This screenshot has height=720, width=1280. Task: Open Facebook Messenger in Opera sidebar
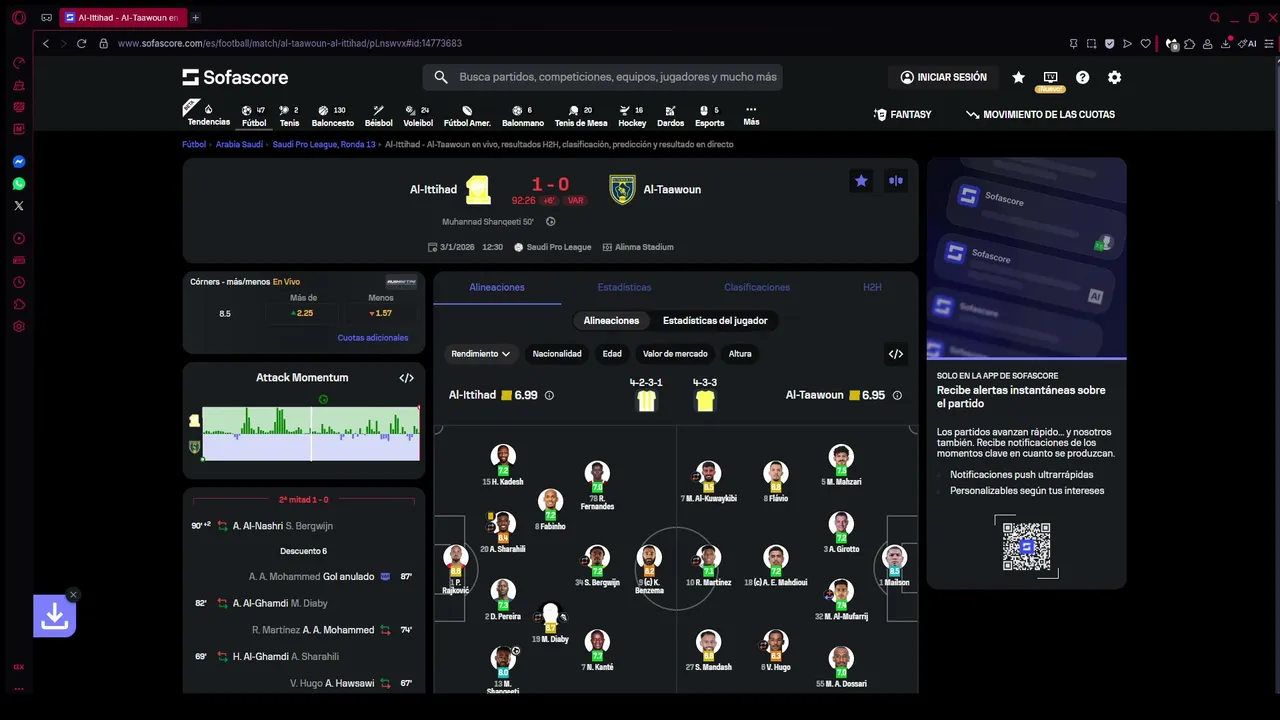coord(18,161)
